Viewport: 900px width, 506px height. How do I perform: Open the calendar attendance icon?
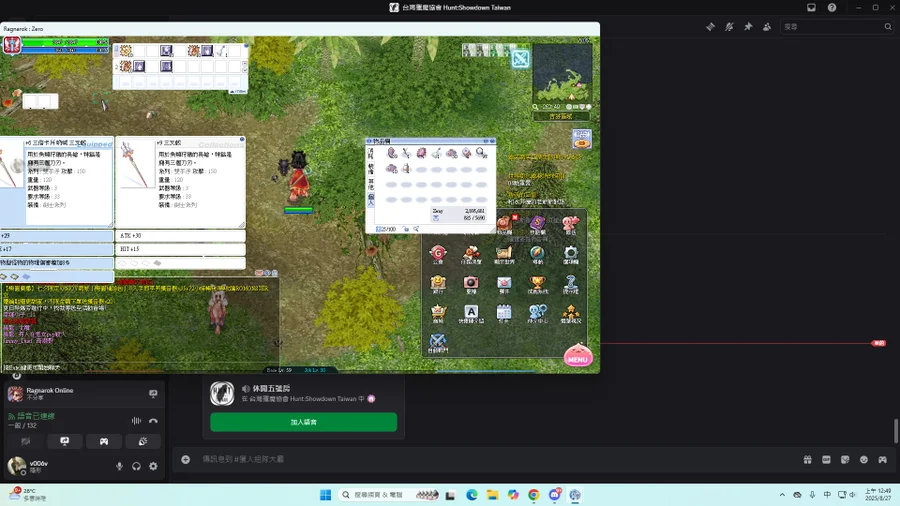(504, 312)
